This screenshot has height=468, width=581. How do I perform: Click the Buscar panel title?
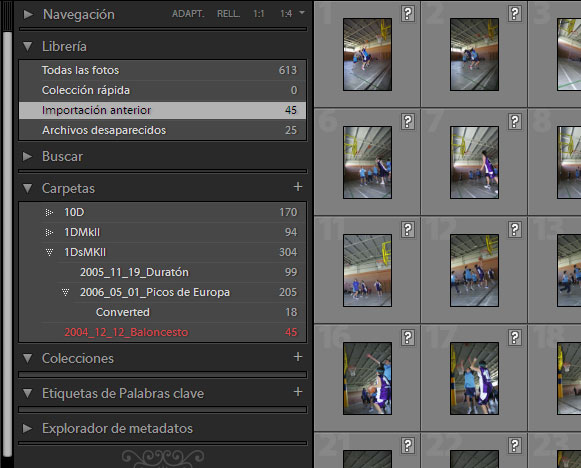click(62, 156)
